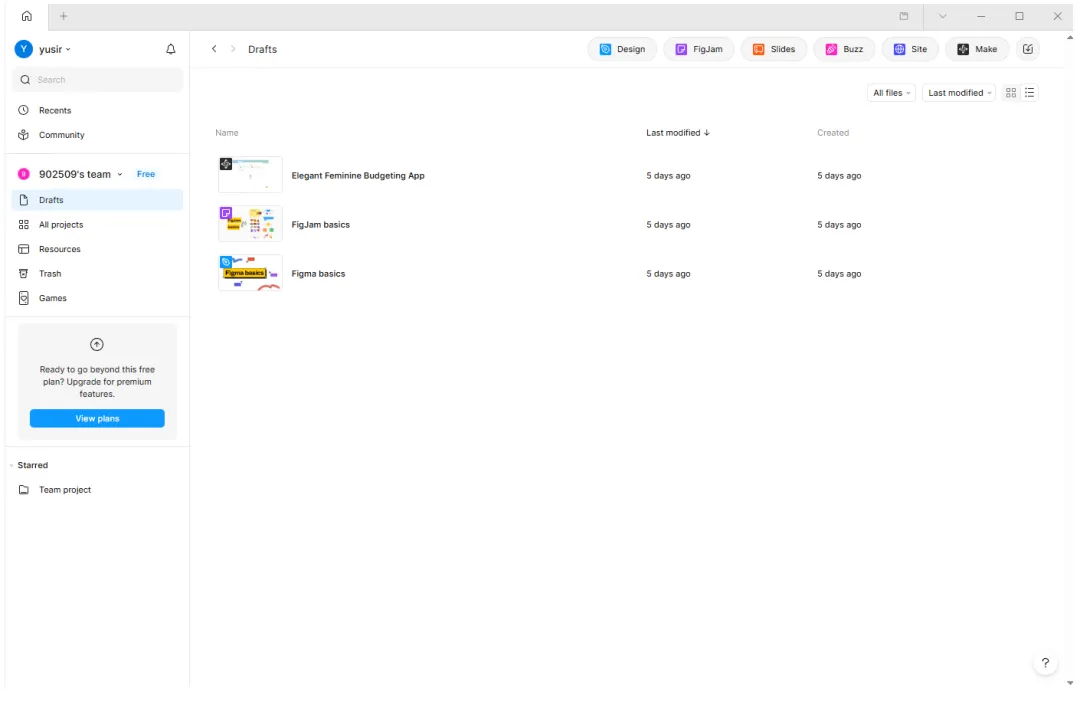Open Resources in sidebar
This screenshot has height=708, width=1080.
97,249
